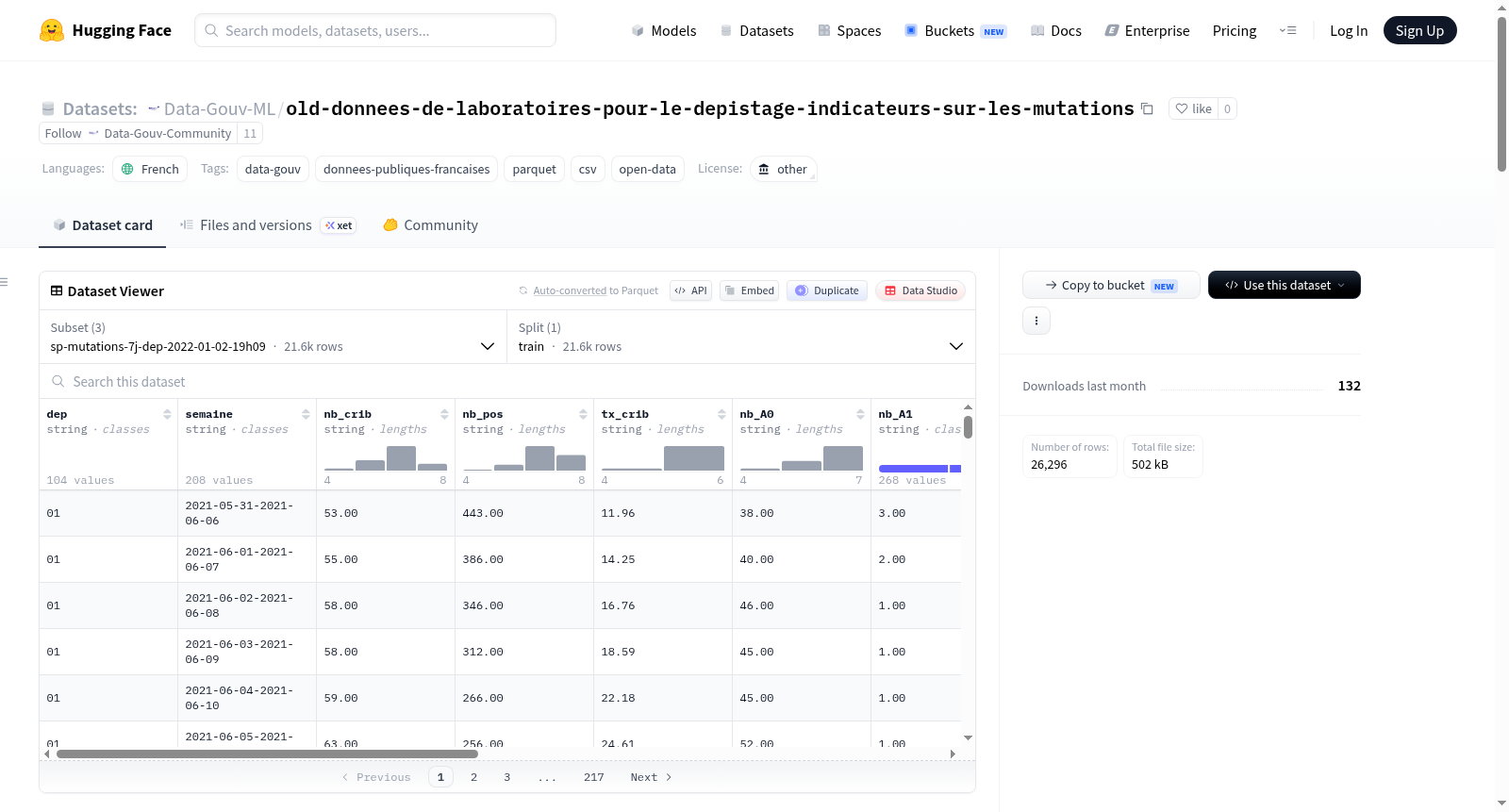Click the Sign Up button
This screenshot has width=1509, height=812.
tap(1419, 30)
